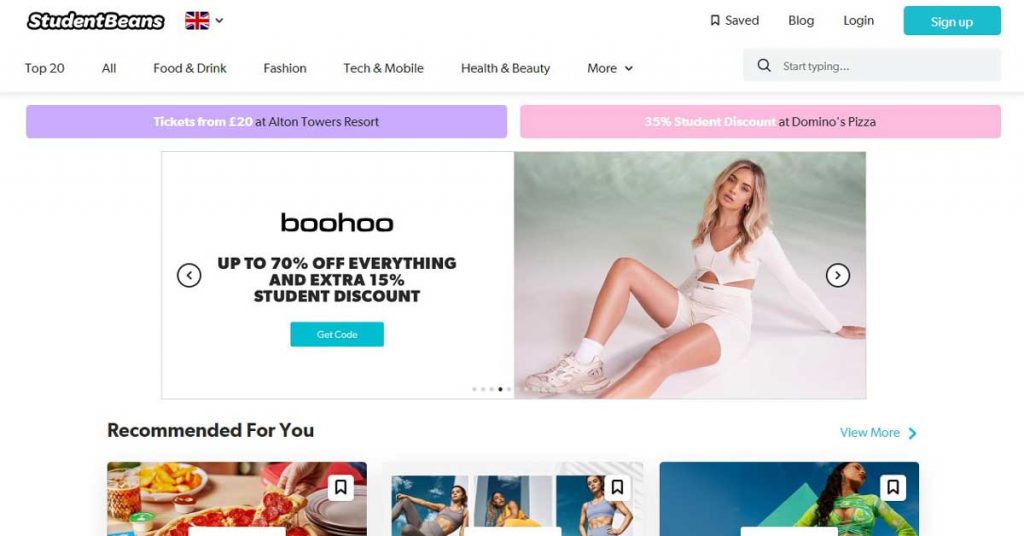Go to previous carousel slide arrow
The width and height of the screenshot is (1024, 536).
189,275
